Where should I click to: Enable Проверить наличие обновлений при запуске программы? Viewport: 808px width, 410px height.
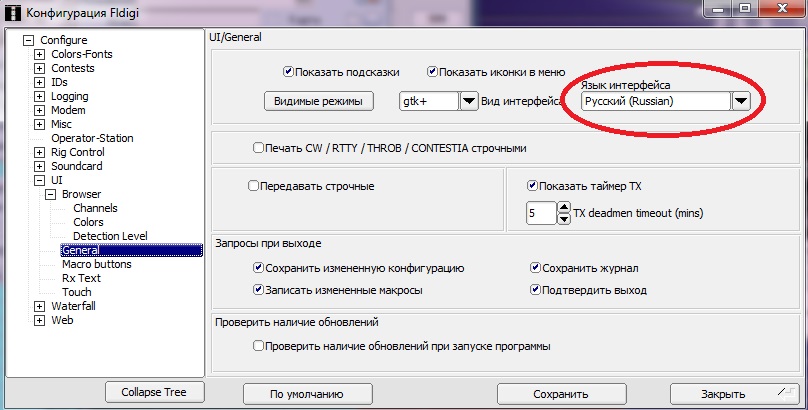point(259,346)
